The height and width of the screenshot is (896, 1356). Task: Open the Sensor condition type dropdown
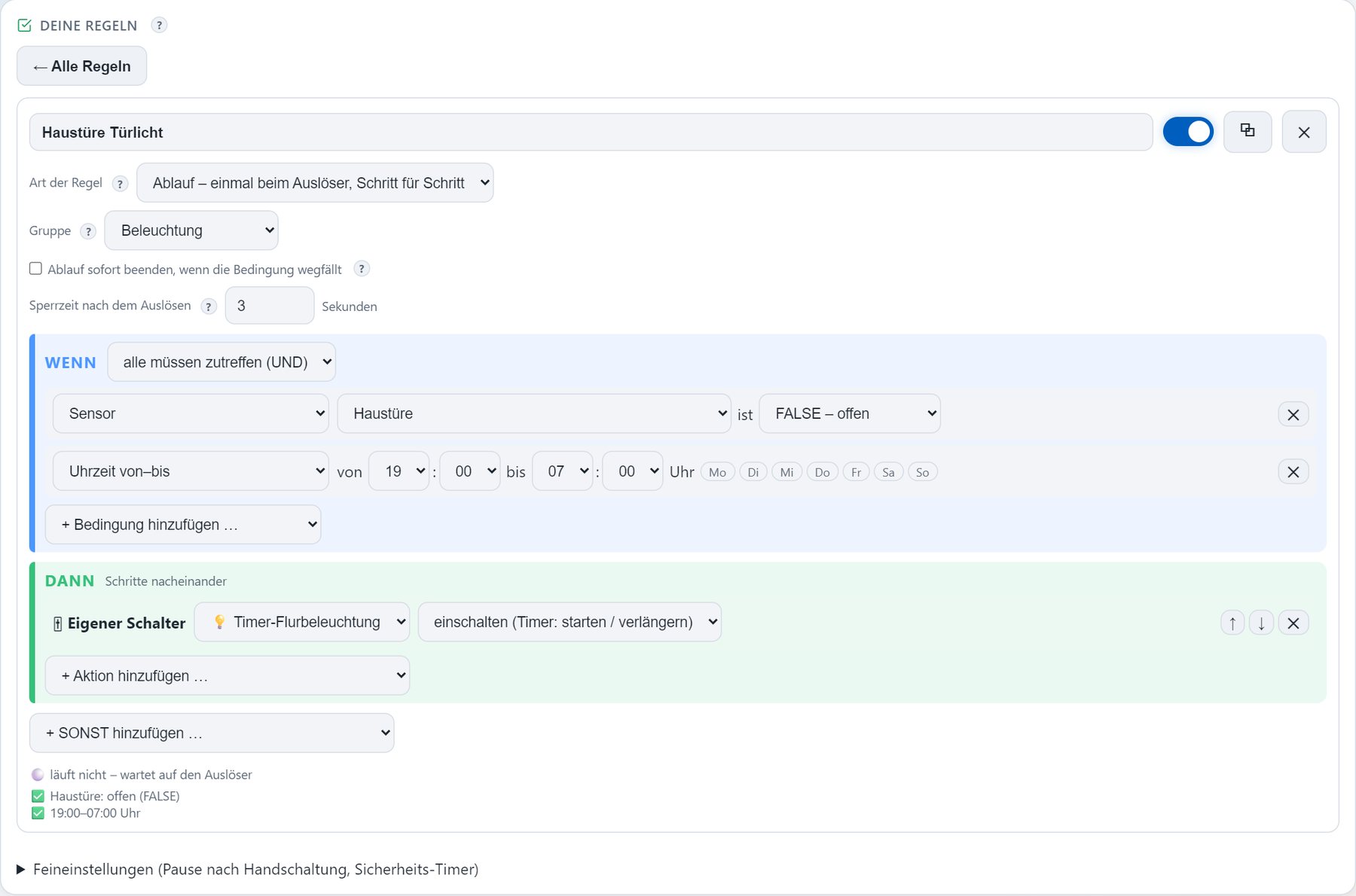tap(191, 413)
